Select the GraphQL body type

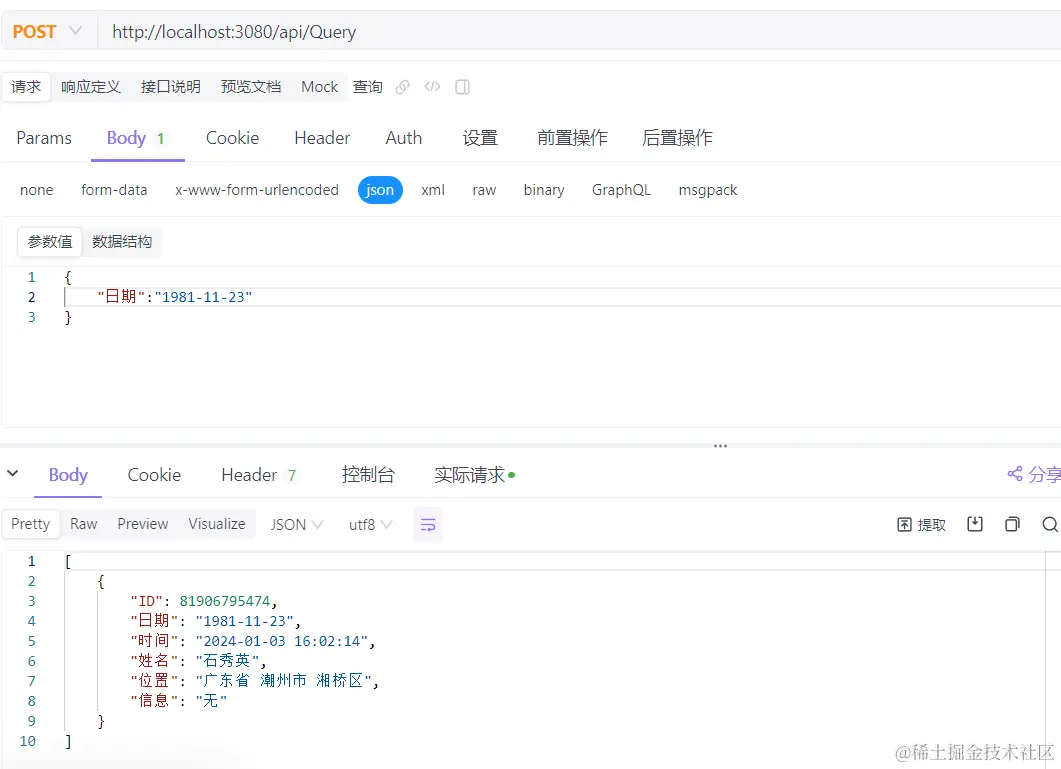point(621,190)
